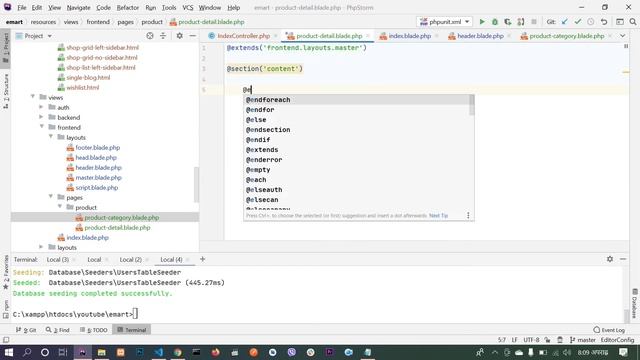Open Terminal panel settings gear
Viewport: 640px width, 360px height.
pyautogui.click(x=610, y=259)
